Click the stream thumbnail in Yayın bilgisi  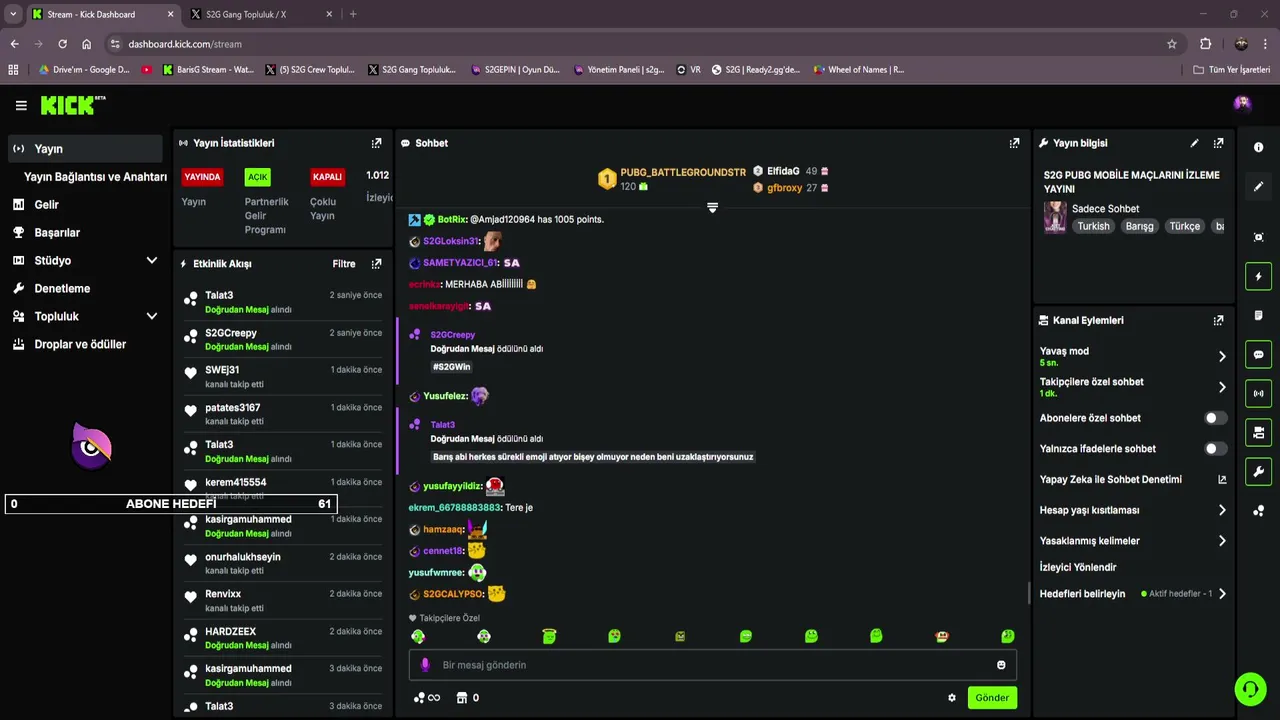tap(1055, 217)
